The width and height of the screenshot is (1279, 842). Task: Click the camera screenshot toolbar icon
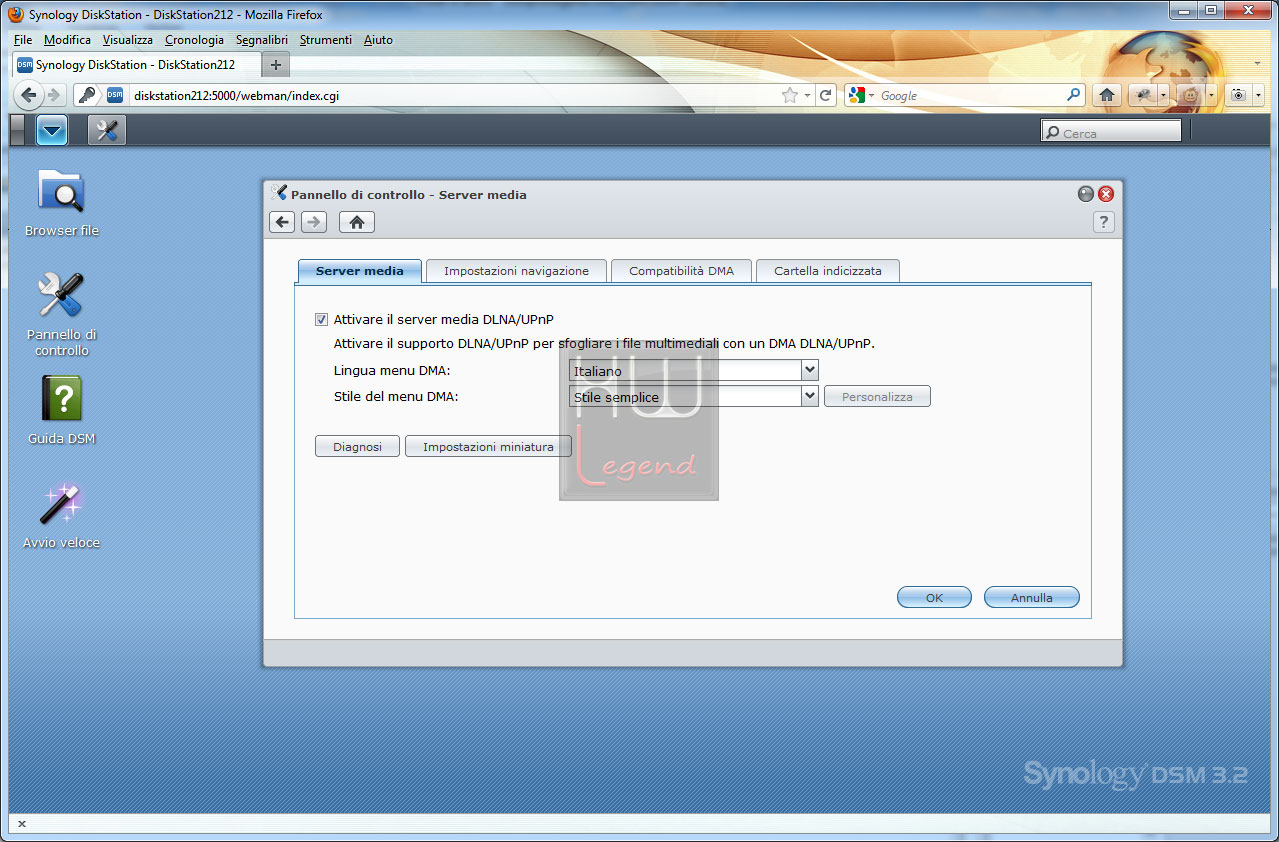pos(1239,95)
